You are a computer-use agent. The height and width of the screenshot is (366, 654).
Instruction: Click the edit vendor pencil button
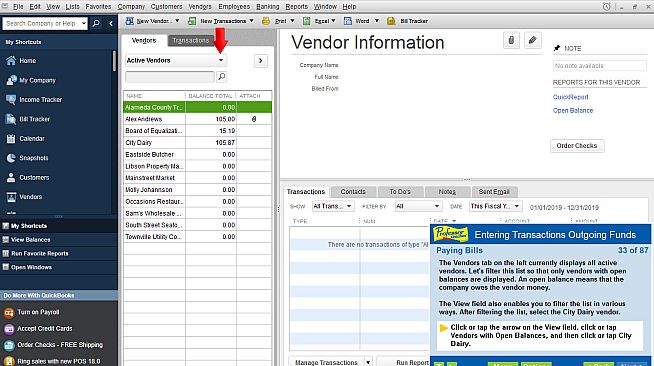pyautogui.click(x=532, y=40)
